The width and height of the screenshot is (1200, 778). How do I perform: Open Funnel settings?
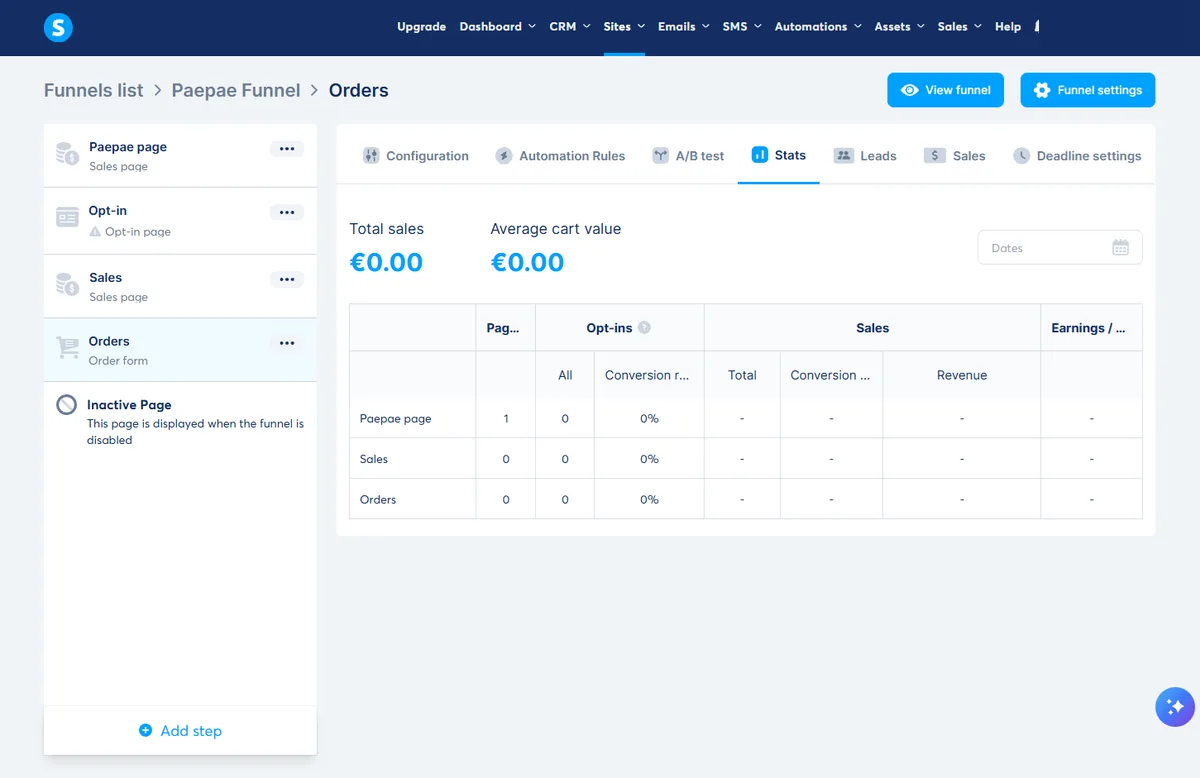pos(1088,90)
